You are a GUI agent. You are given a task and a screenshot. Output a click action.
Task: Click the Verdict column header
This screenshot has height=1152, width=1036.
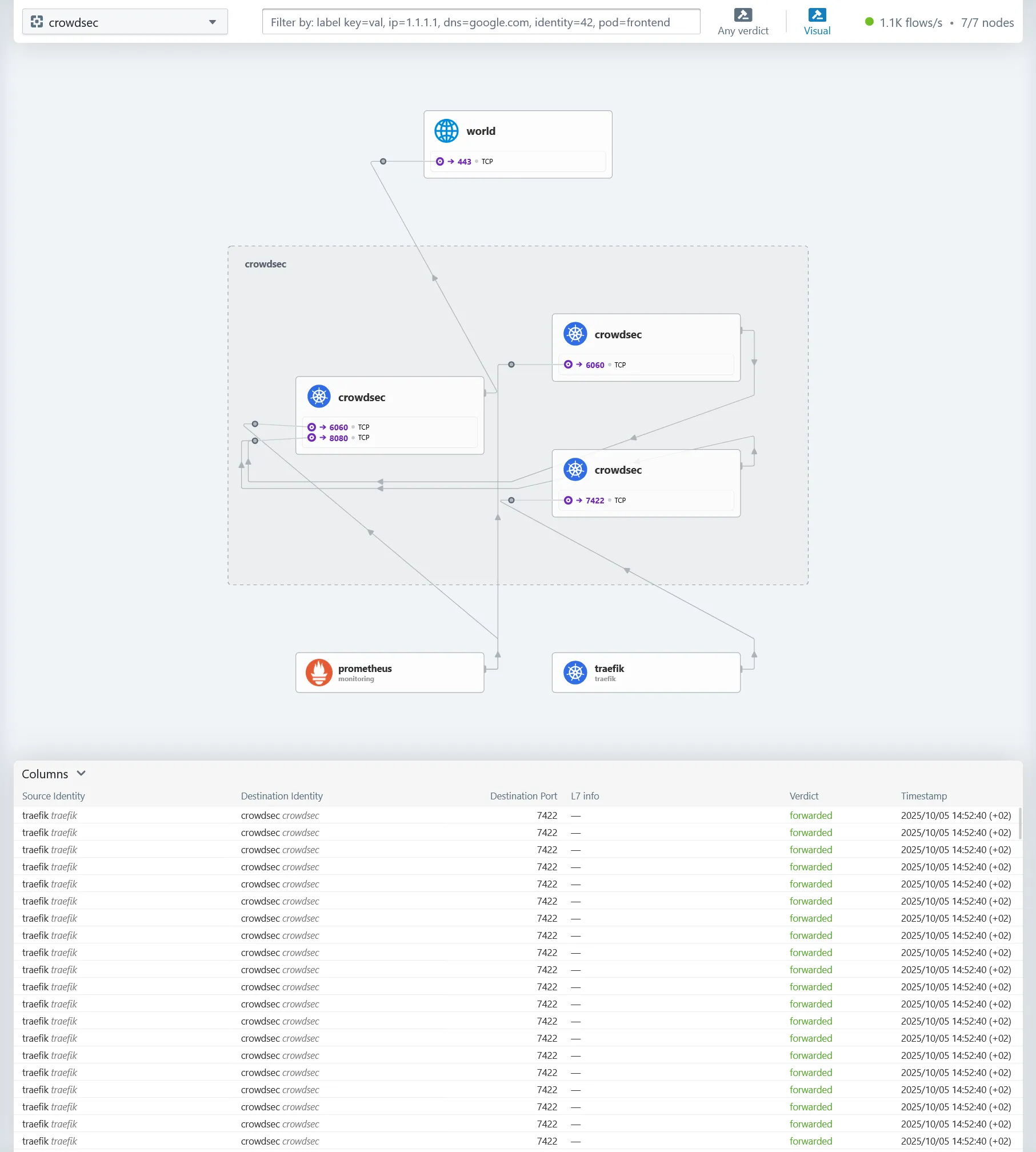click(x=803, y=796)
